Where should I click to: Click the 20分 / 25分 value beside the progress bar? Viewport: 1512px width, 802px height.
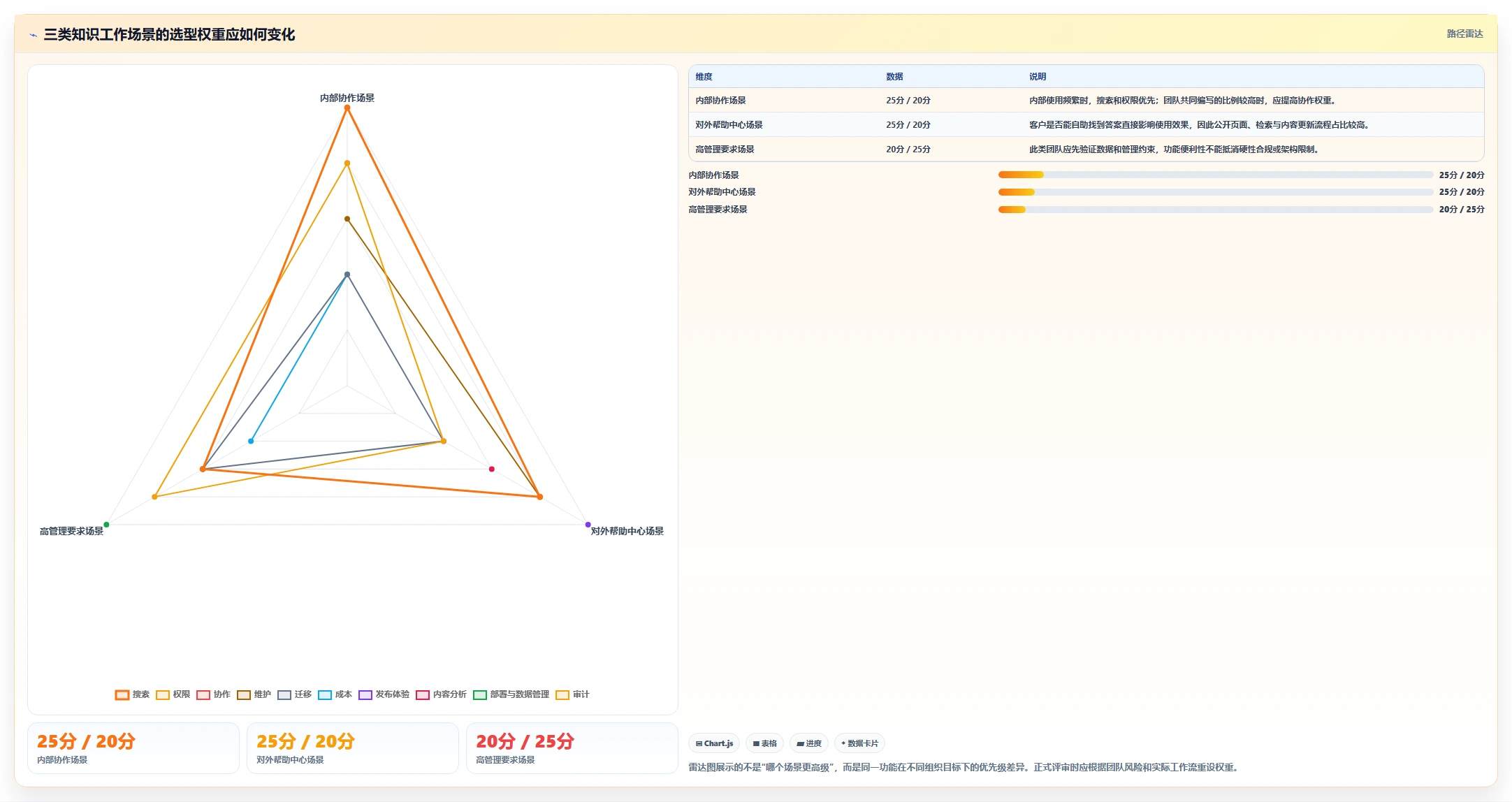1462,210
